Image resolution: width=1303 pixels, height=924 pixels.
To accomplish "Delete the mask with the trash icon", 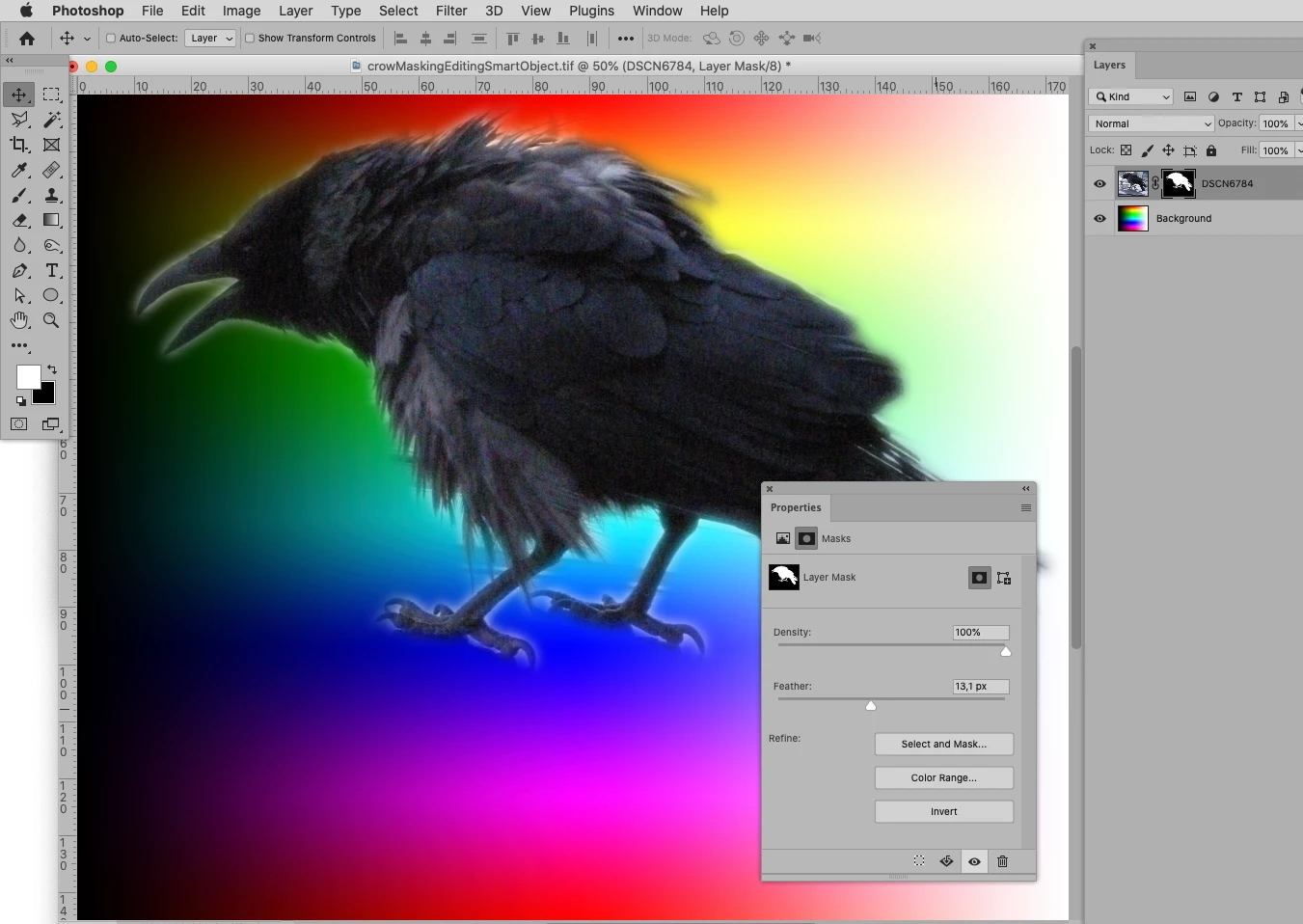I will tap(1002, 861).
